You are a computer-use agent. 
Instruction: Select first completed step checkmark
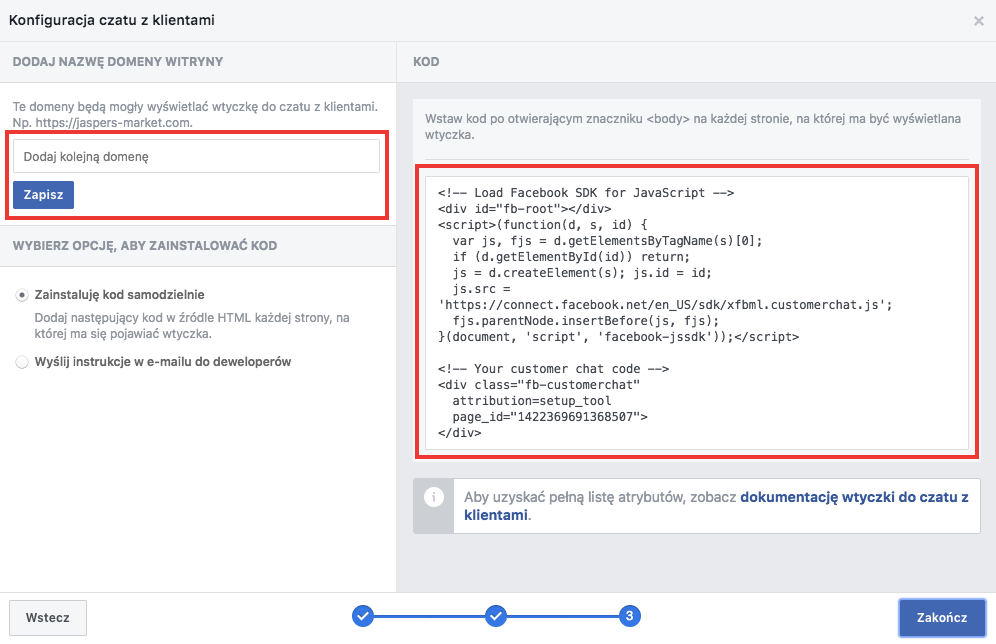363,615
